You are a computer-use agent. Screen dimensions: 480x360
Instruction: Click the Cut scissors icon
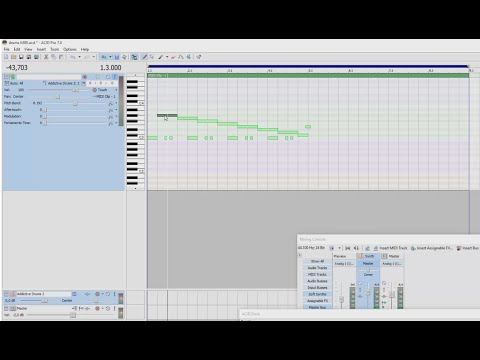pos(46,57)
